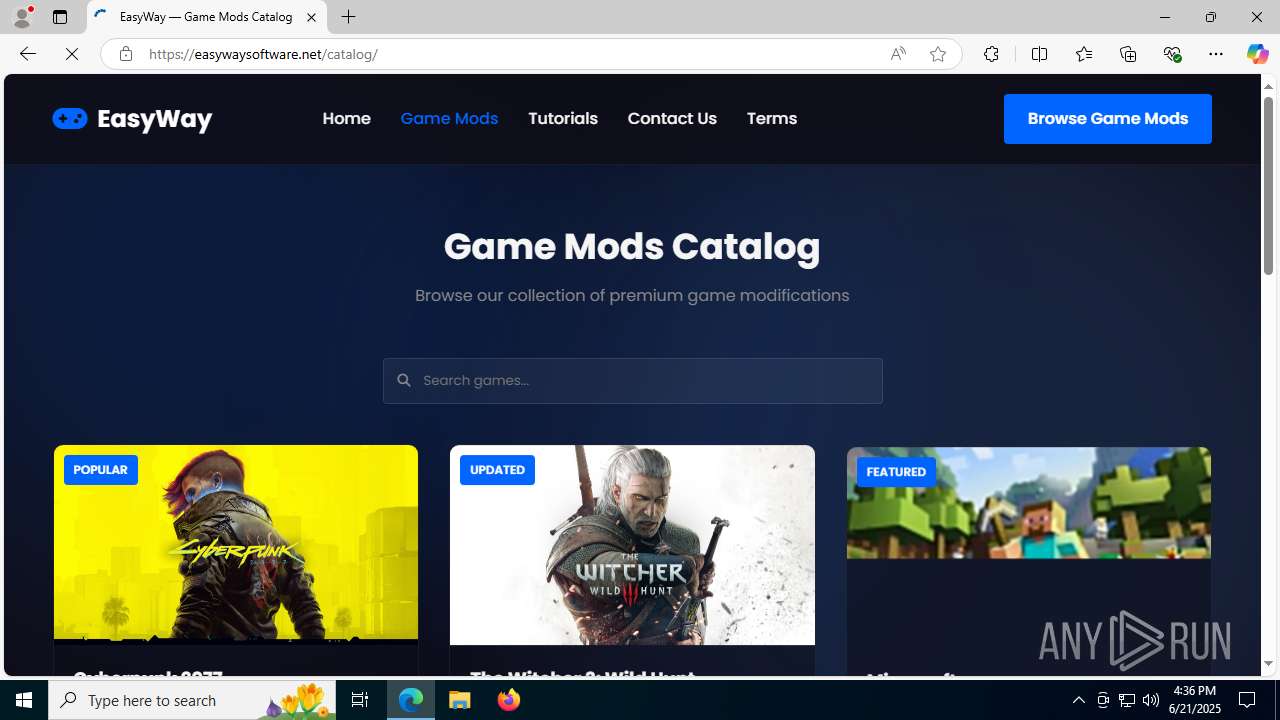The image size is (1280, 720).
Task: Toggle Split screen view
Action: [1039, 54]
